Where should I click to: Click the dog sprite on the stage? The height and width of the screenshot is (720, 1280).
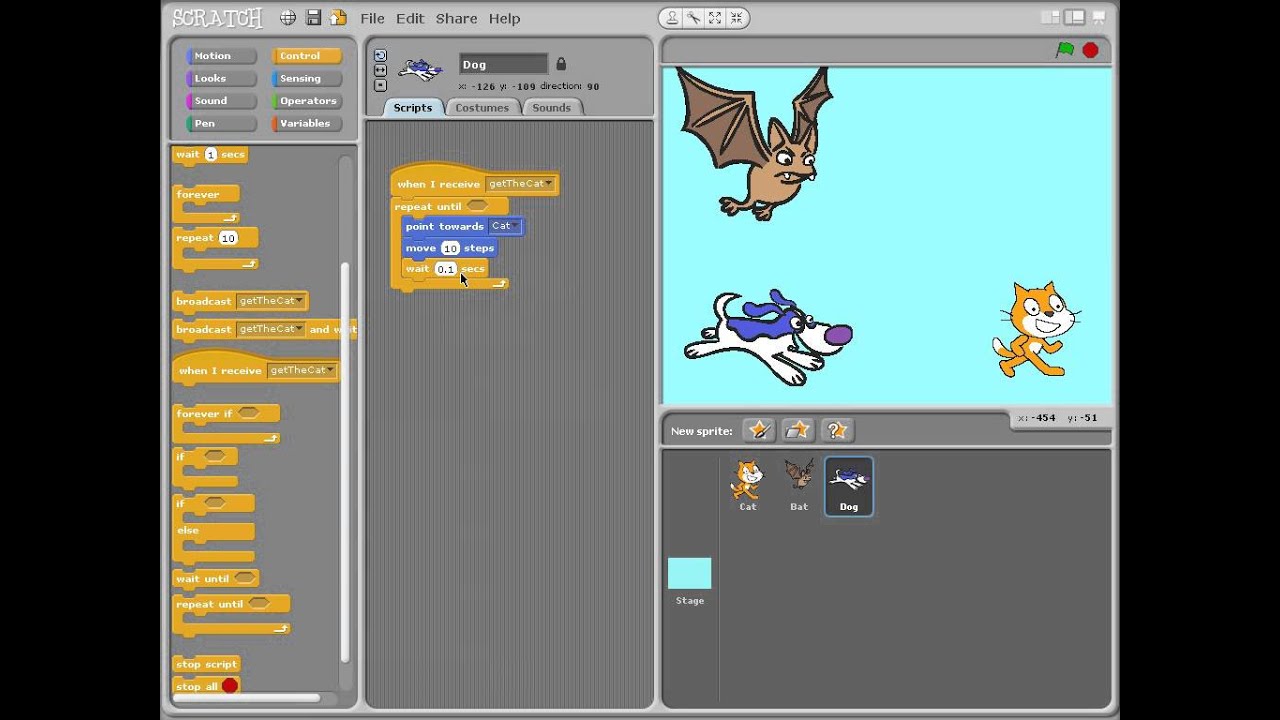[768, 338]
